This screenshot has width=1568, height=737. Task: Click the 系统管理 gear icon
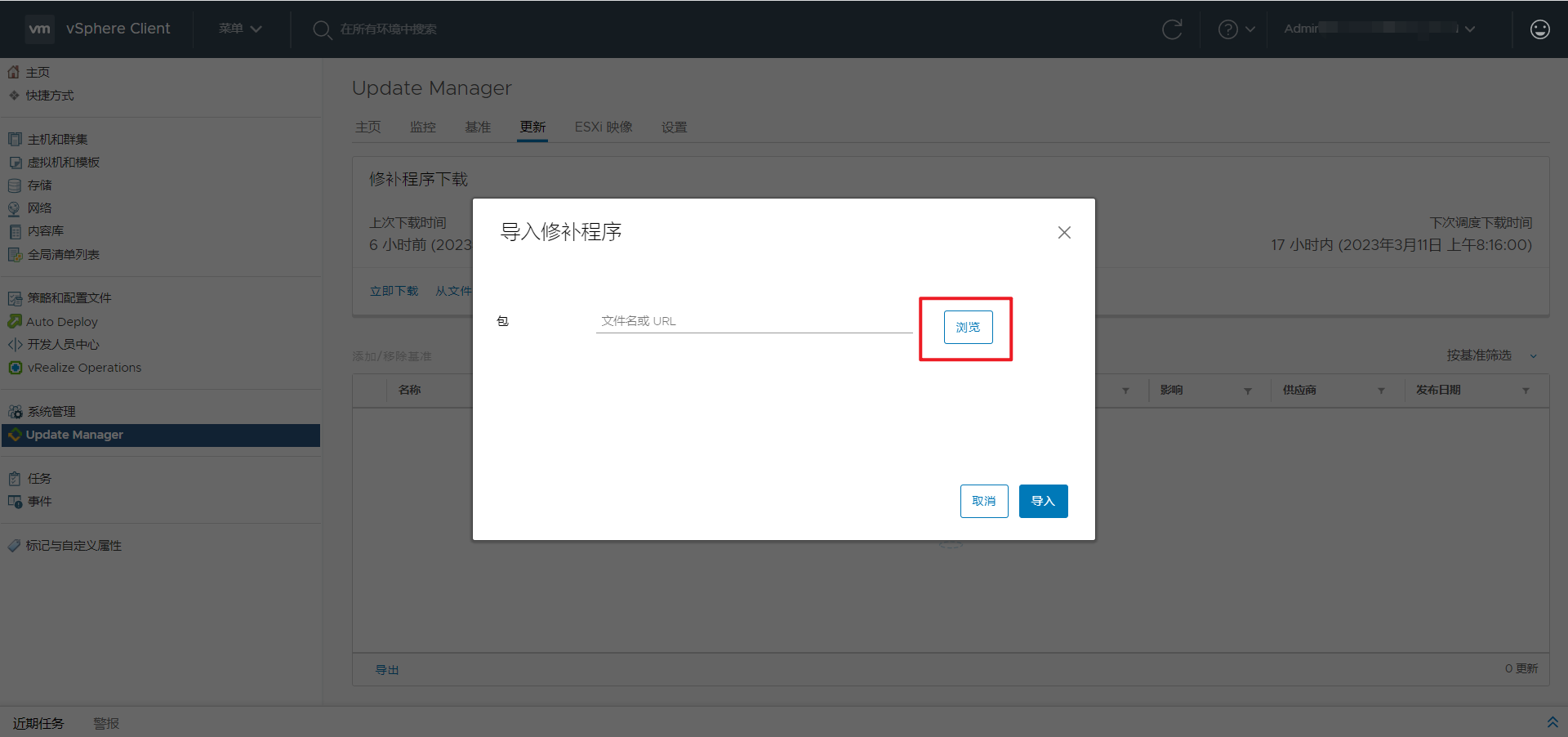pyautogui.click(x=15, y=412)
